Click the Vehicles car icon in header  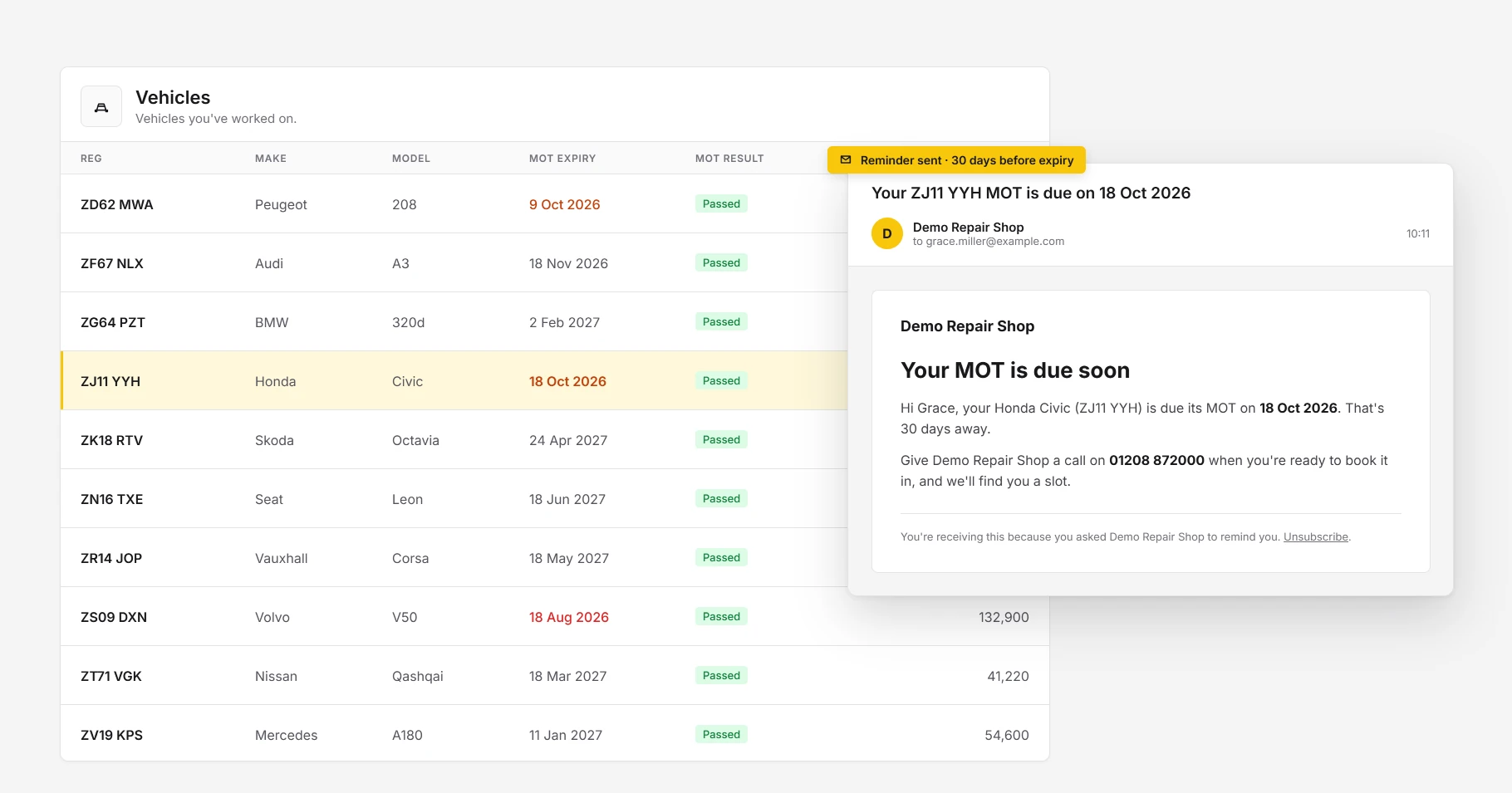101,107
